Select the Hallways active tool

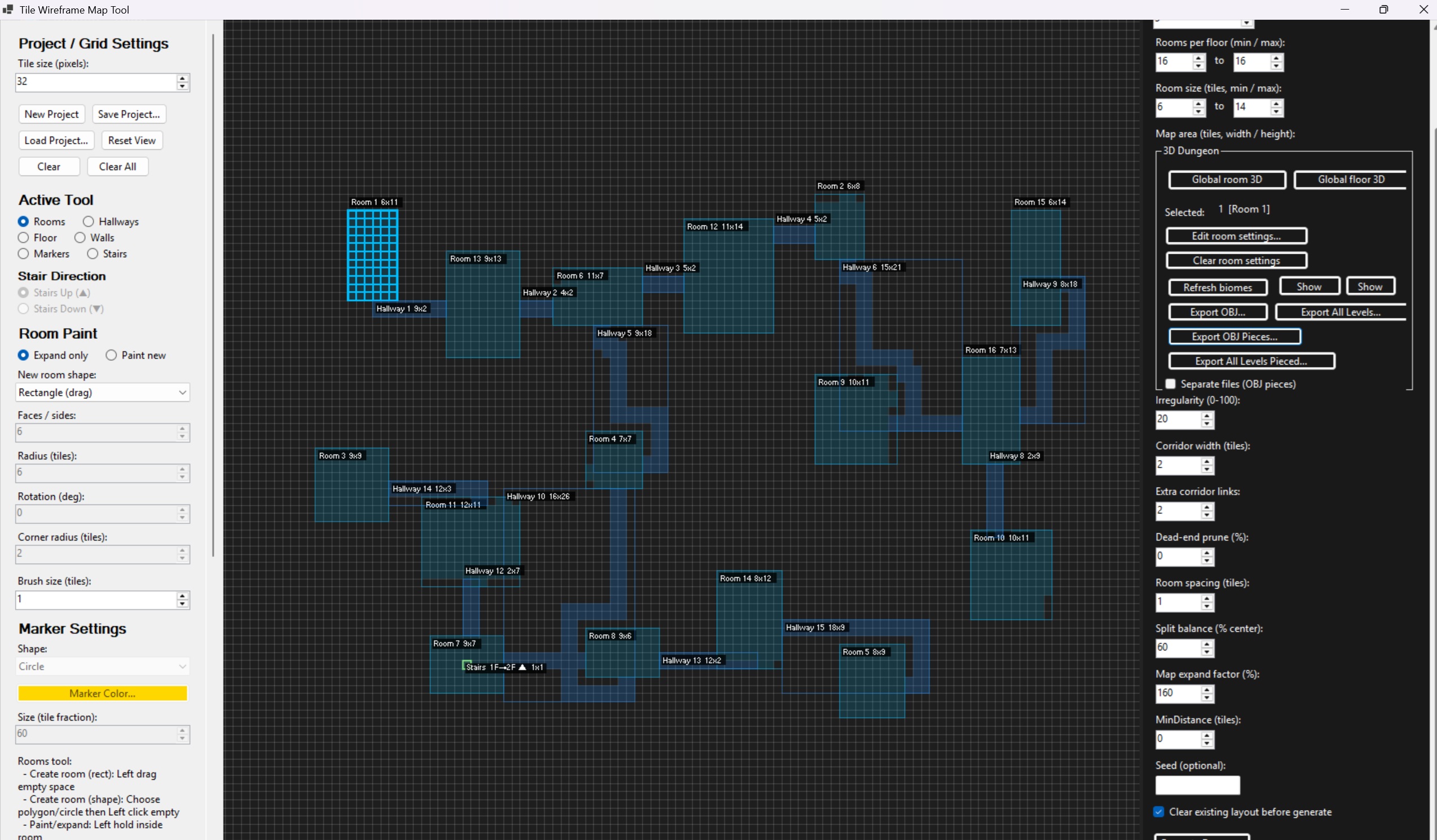point(89,221)
